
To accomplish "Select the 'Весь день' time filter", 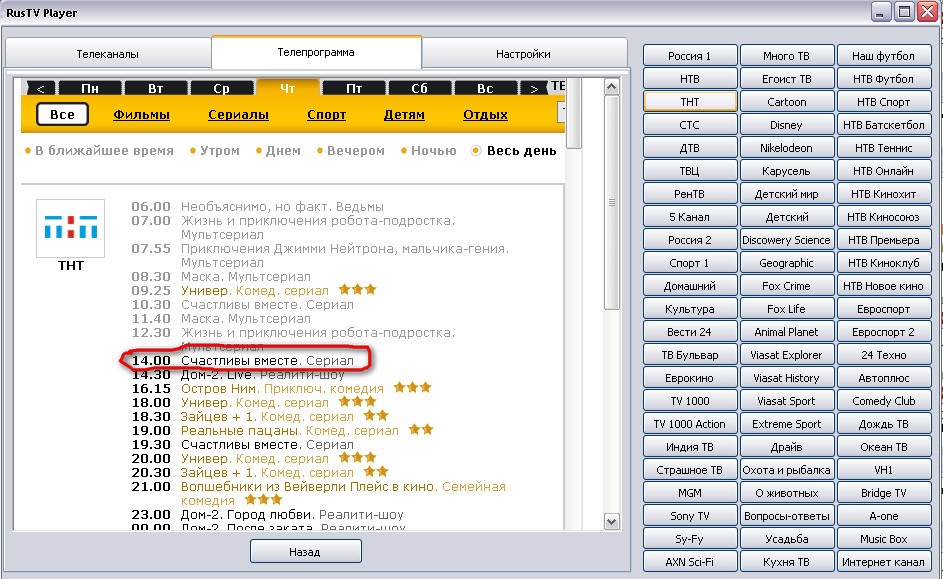I will point(512,151).
